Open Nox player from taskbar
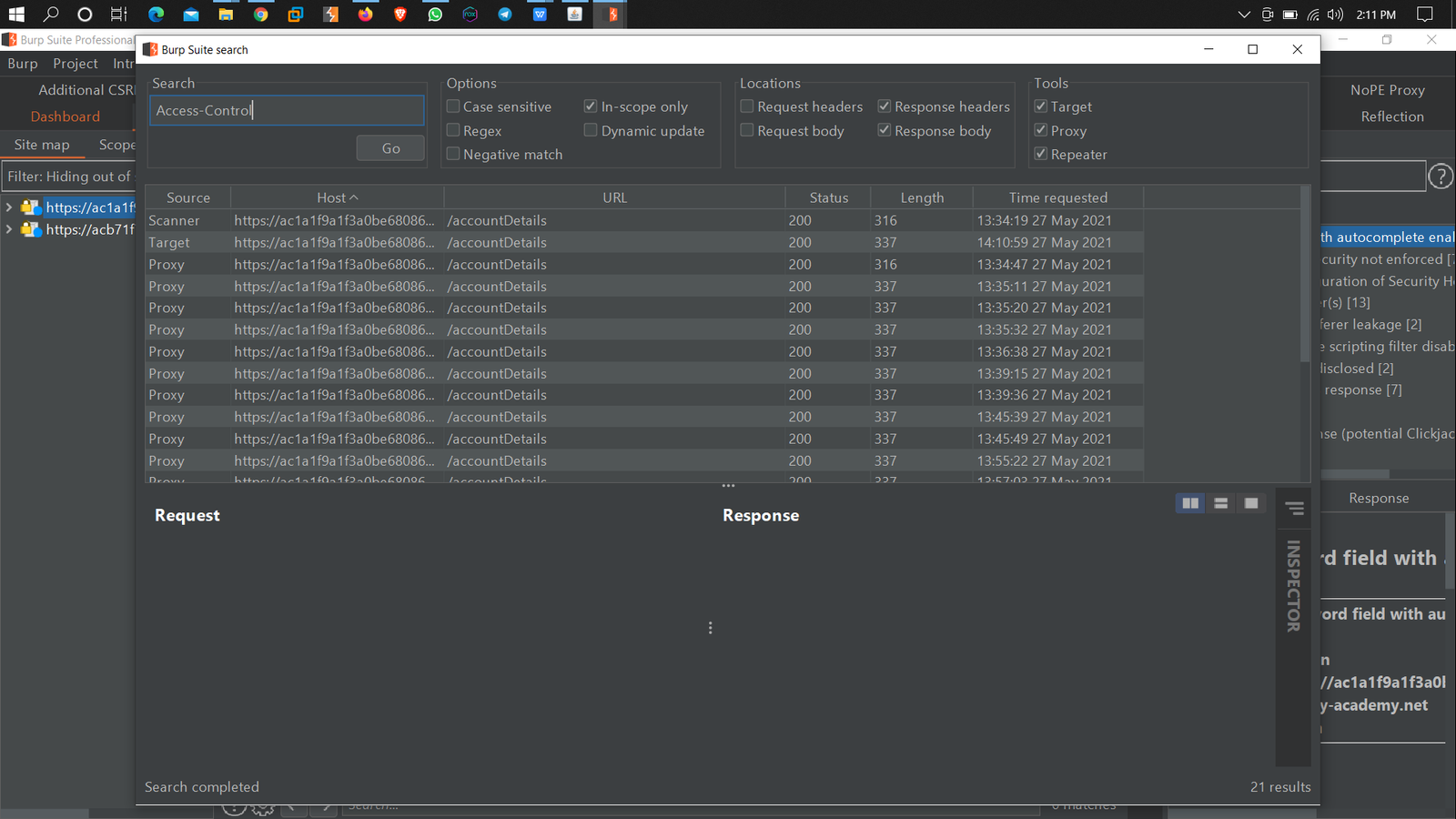1456x819 pixels. 470,15
